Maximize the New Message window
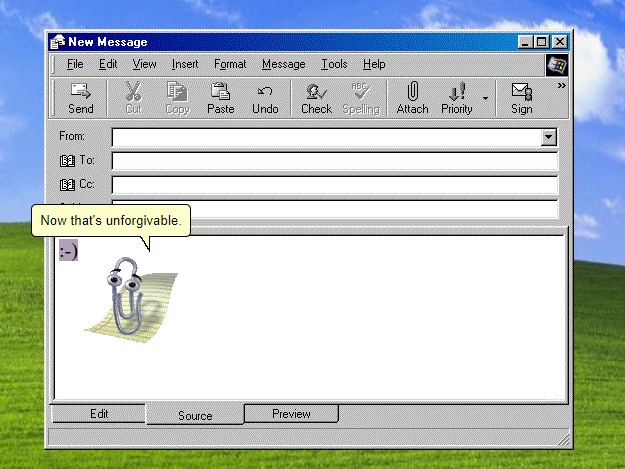This screenshot has width=625, height=469. 541,41
